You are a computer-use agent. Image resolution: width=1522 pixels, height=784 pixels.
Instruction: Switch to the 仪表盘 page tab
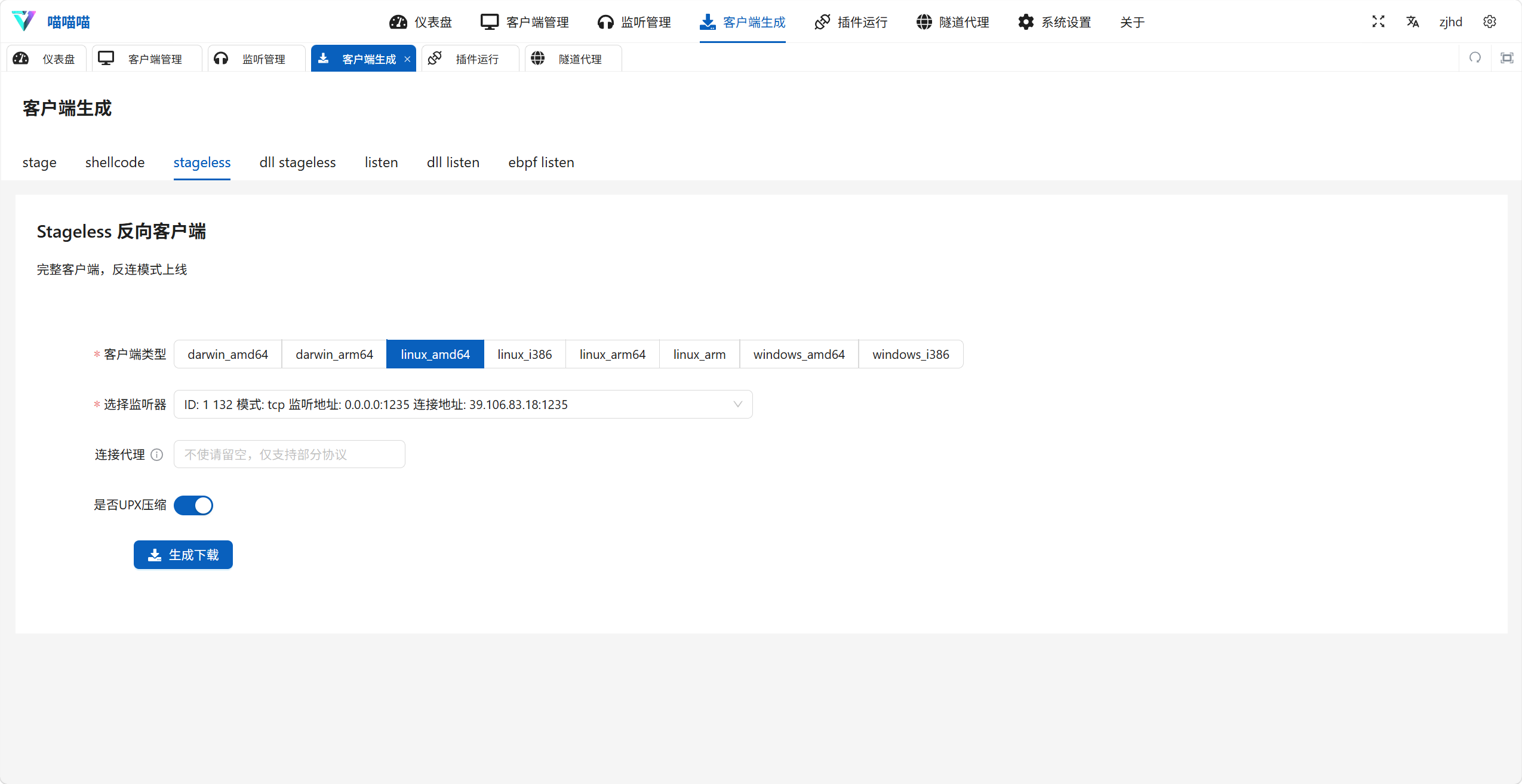(x=47, y=59)
